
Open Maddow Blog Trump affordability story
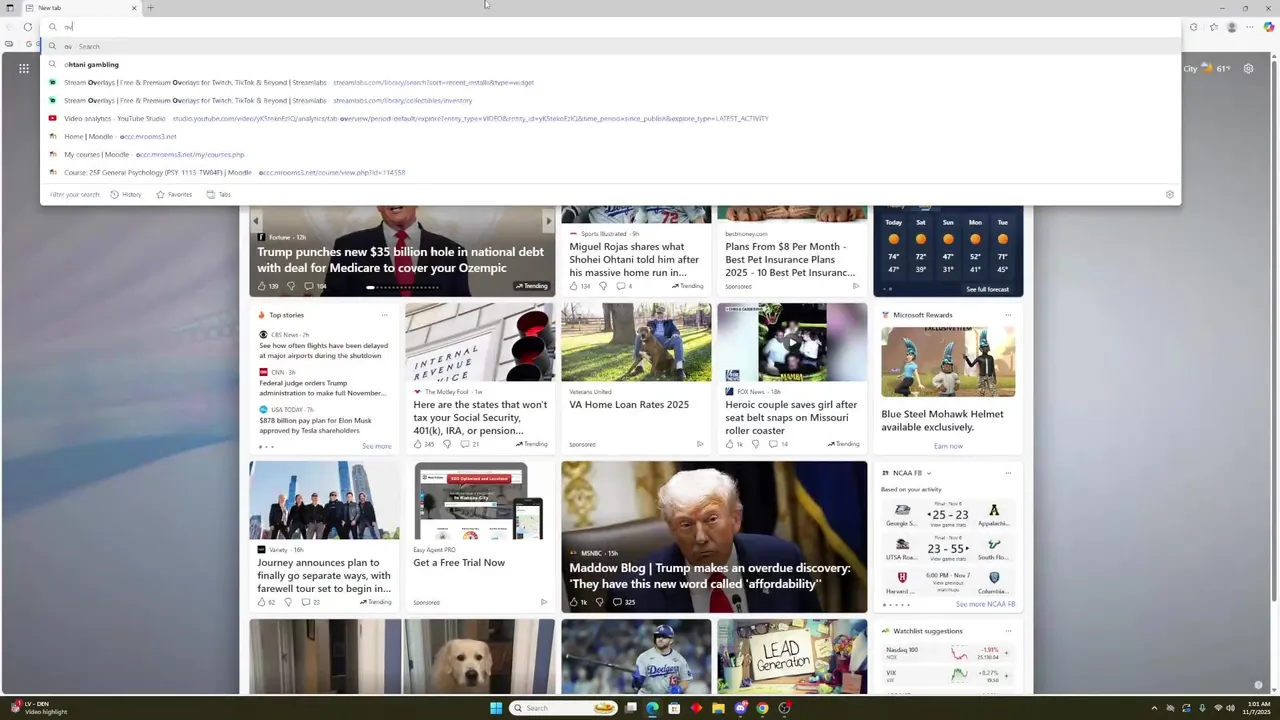coord(710,576)
